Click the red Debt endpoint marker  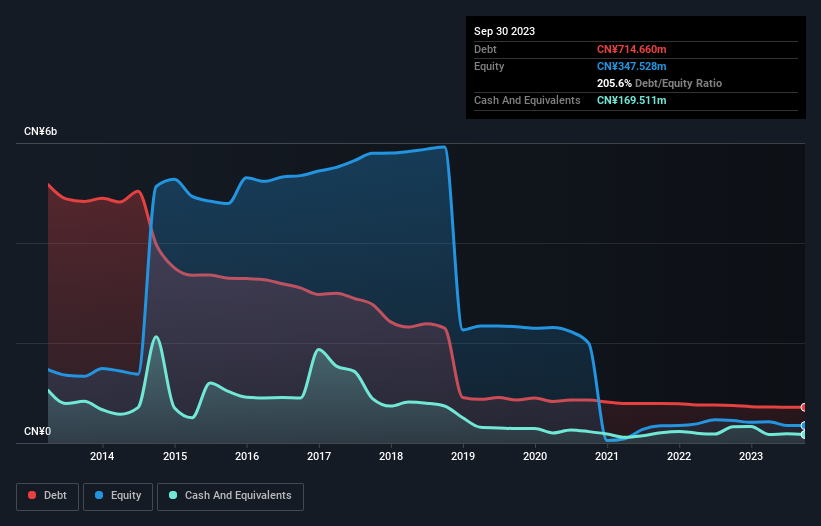point(804,407)
